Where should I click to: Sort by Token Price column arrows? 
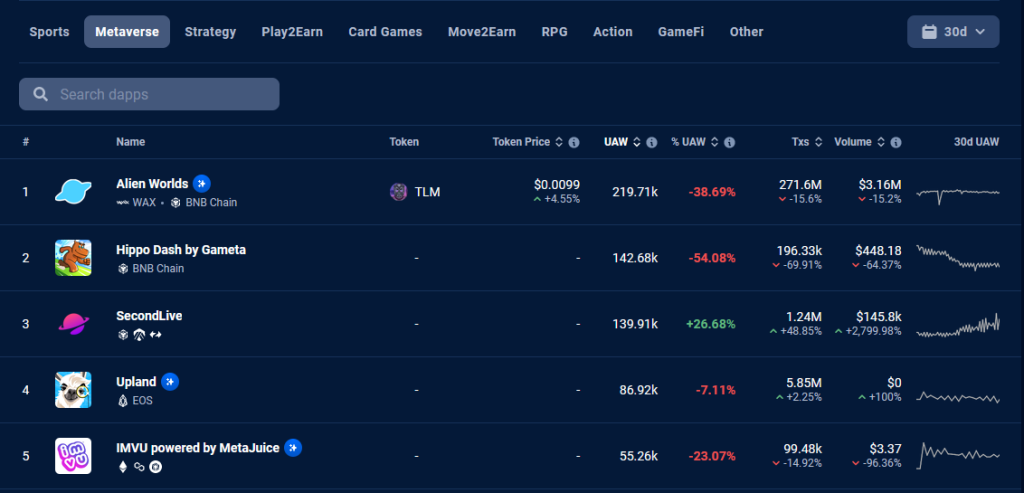(x=558, y=142)
